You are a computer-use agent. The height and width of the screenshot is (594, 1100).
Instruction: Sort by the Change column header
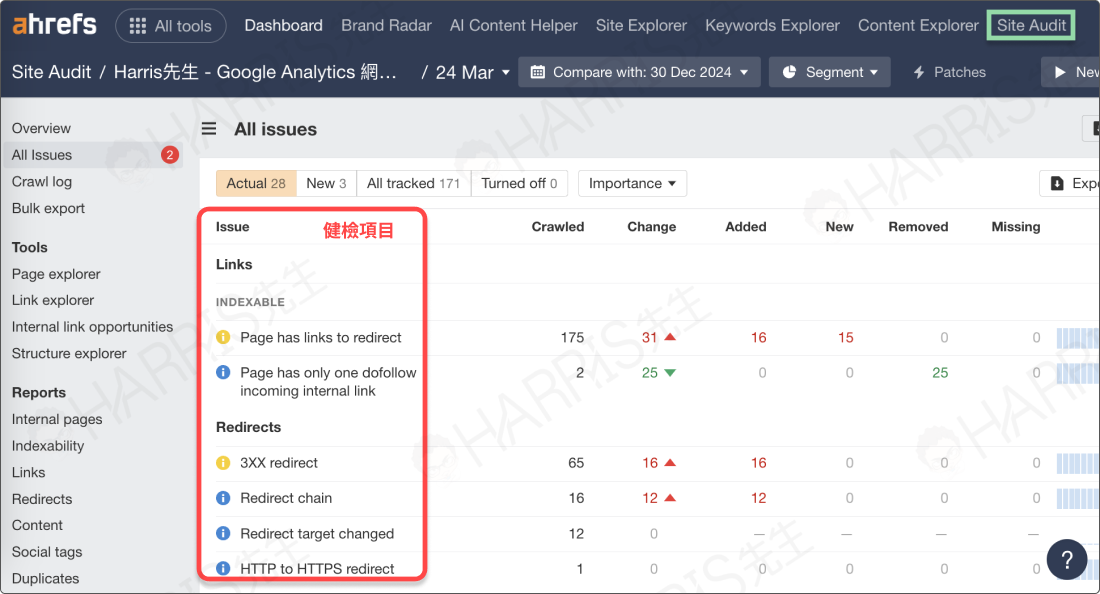click(x=651, y=227)
